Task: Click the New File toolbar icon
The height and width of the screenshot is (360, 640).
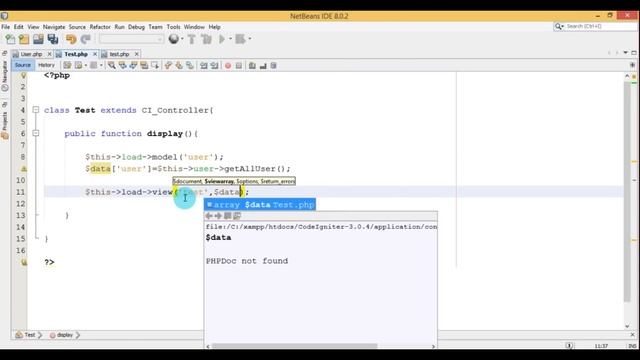Action: pos(10,39)
